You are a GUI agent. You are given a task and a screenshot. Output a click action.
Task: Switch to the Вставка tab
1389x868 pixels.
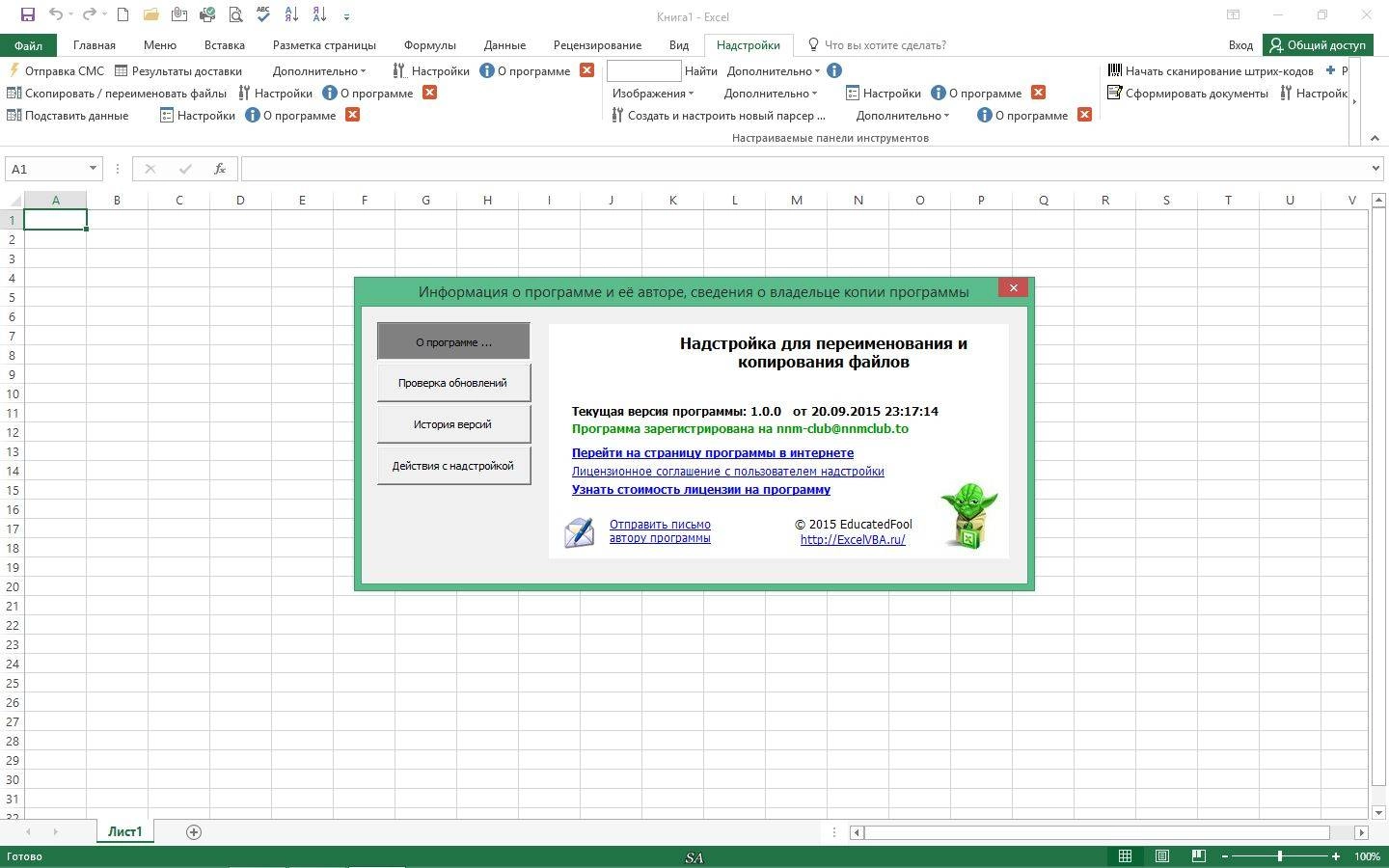tap(225, 44)
